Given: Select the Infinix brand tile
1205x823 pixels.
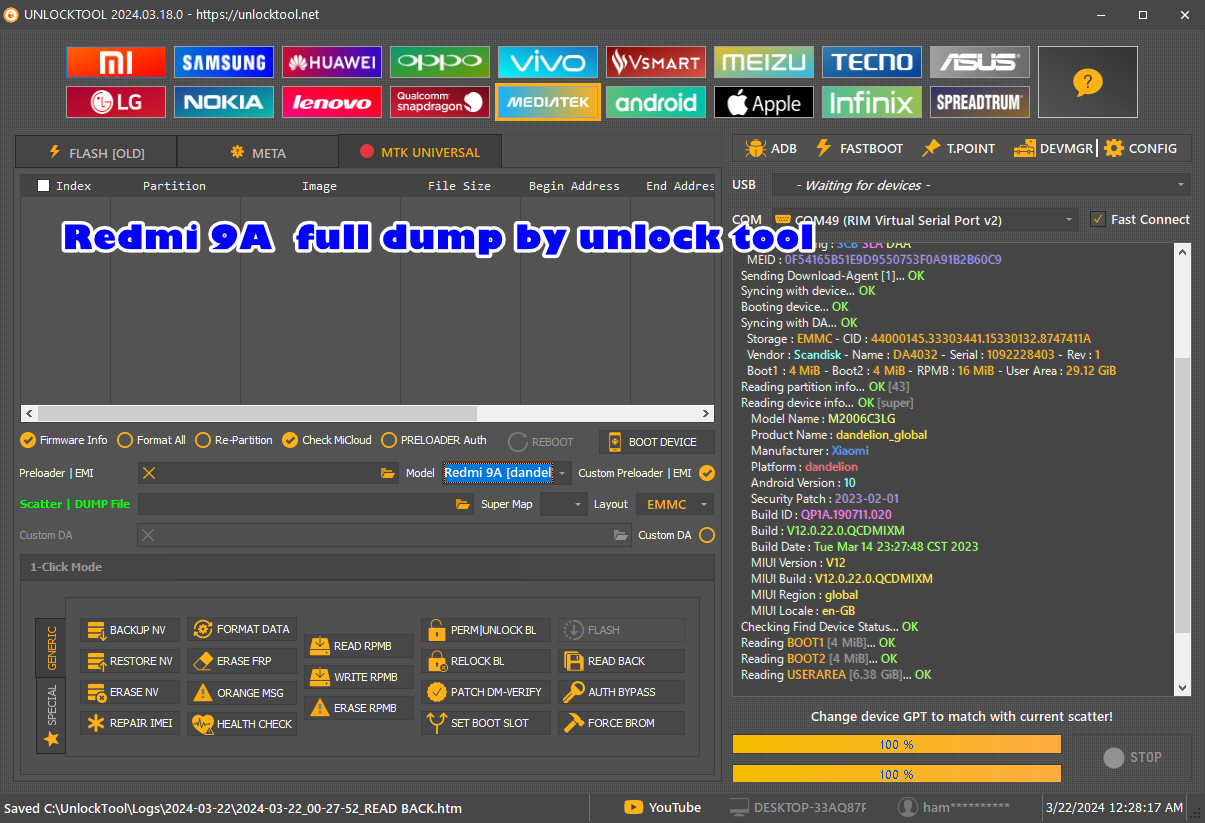Looking at the screenshot, I should click(x=872, y=102).
